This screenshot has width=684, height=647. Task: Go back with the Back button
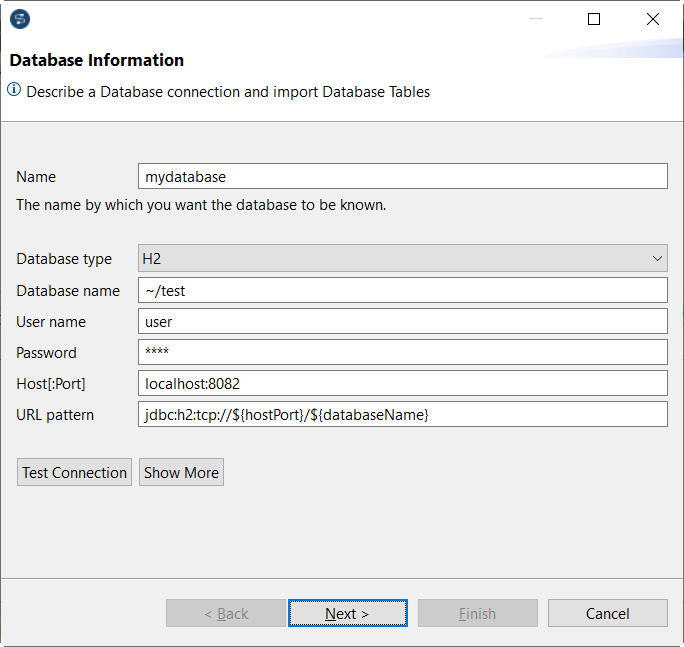tap(226, 613)
